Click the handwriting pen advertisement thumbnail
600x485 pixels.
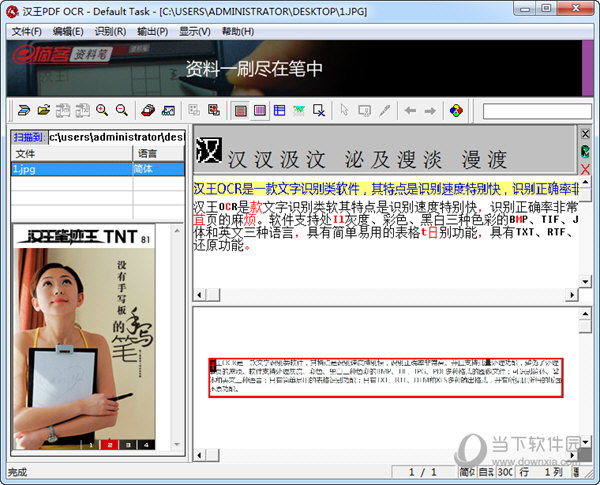coord(84,337)
